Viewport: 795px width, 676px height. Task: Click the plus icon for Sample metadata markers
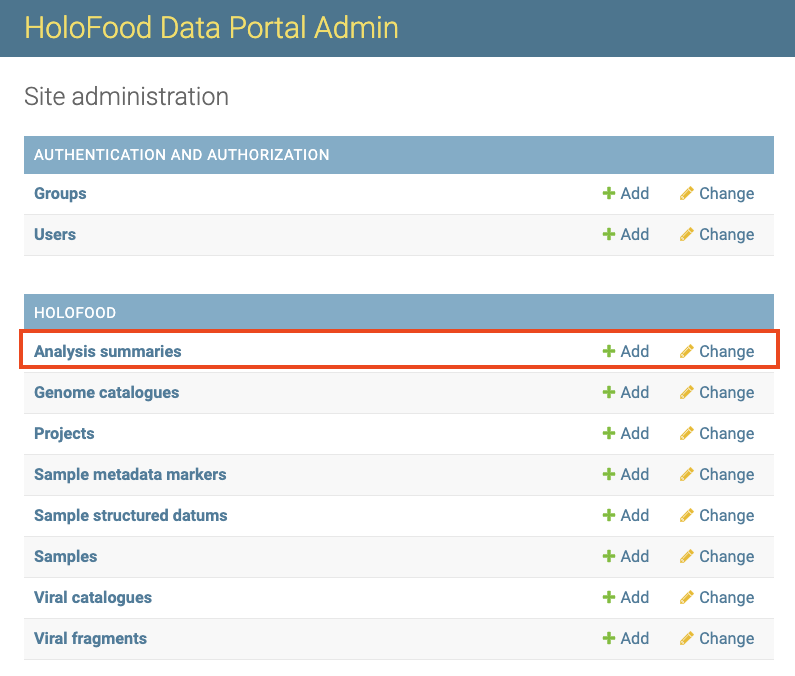[x=608, y=474]
